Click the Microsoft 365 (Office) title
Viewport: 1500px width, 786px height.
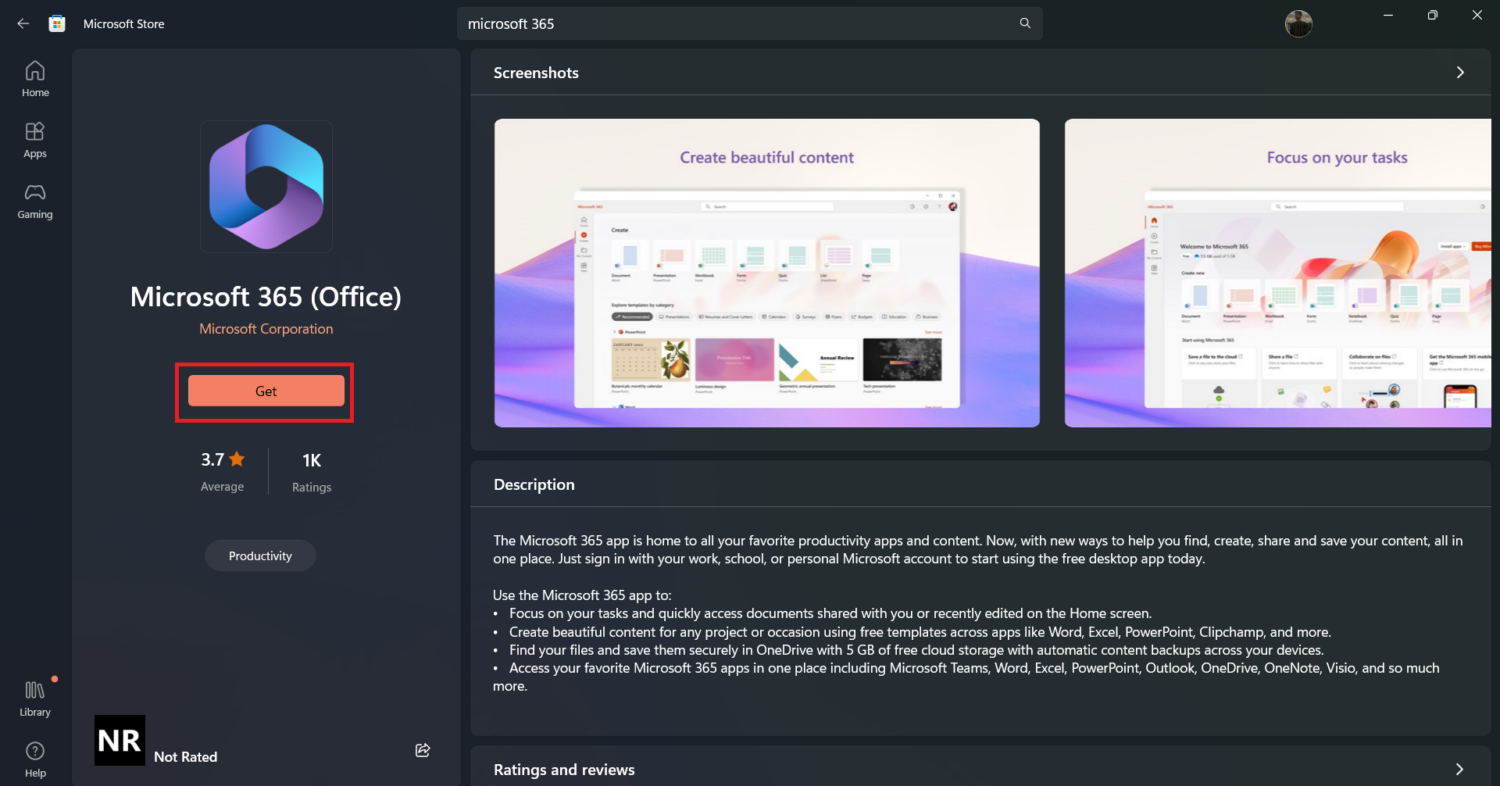click(266, 297)
